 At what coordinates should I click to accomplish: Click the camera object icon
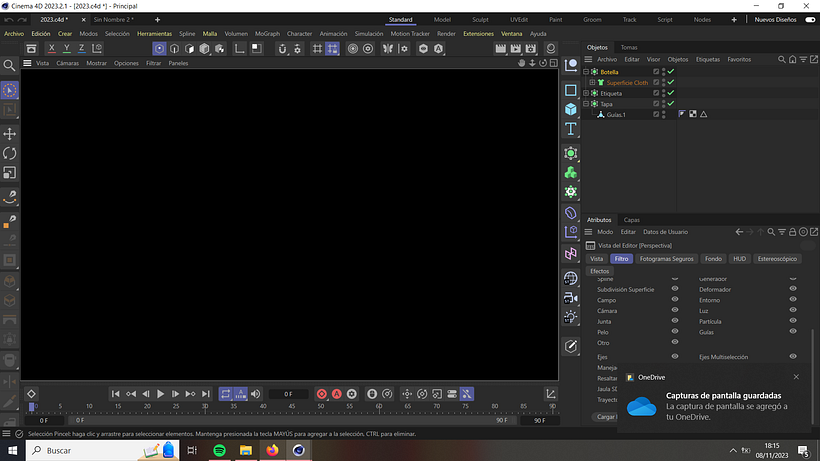coord(570,298)
